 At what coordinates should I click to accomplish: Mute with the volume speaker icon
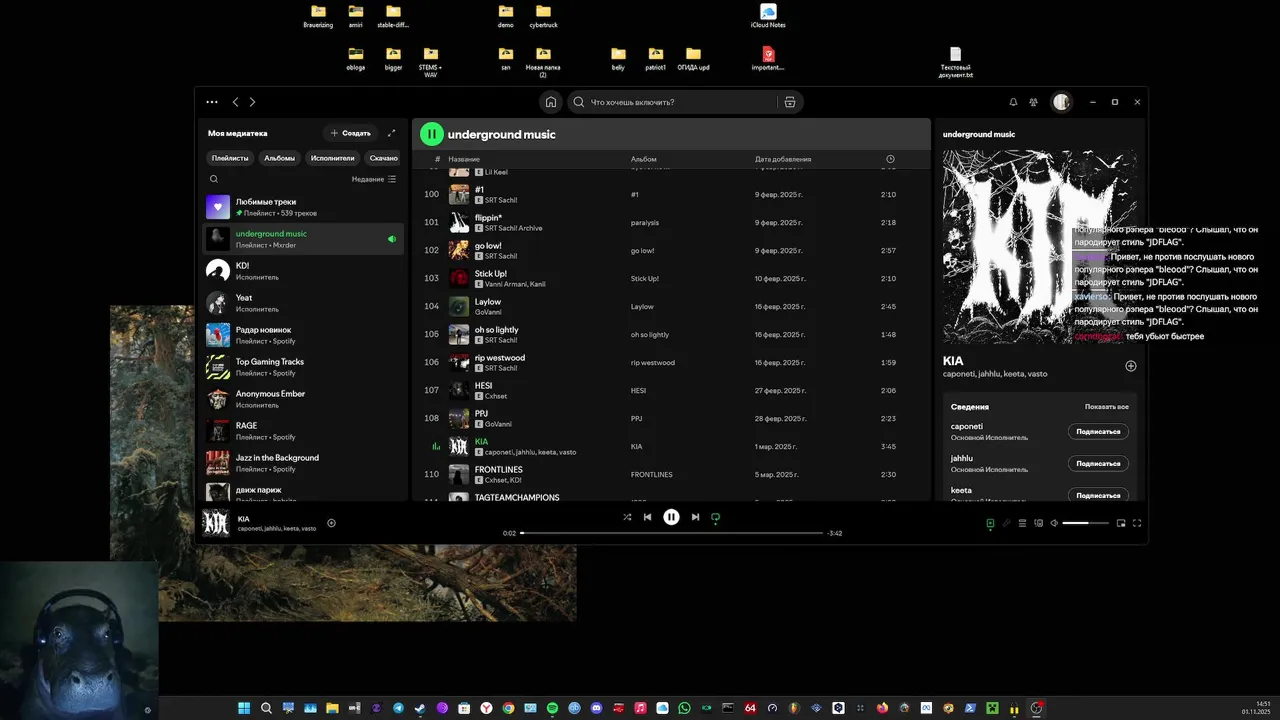click(1054, 523)
